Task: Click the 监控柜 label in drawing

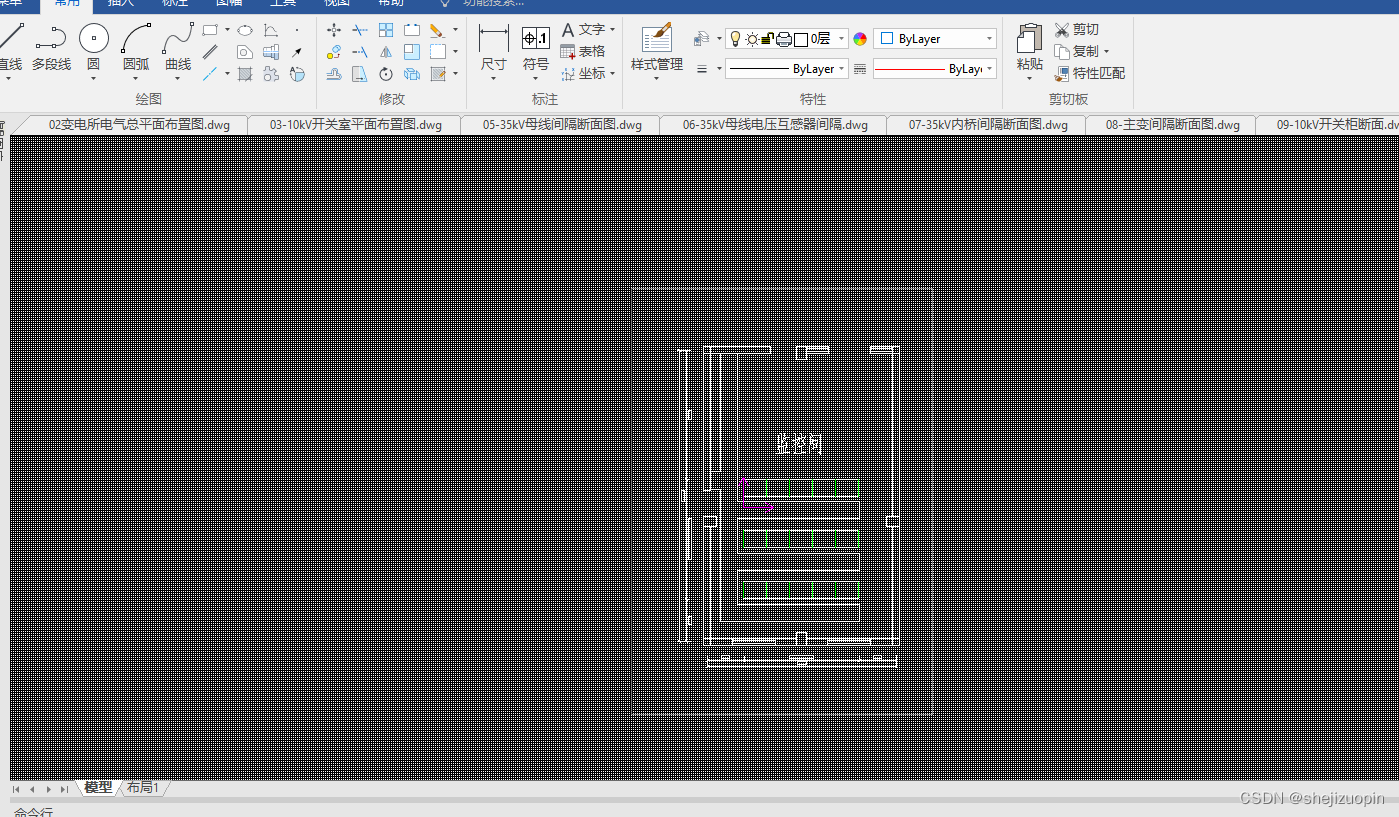Action: (x=799, y=445)
